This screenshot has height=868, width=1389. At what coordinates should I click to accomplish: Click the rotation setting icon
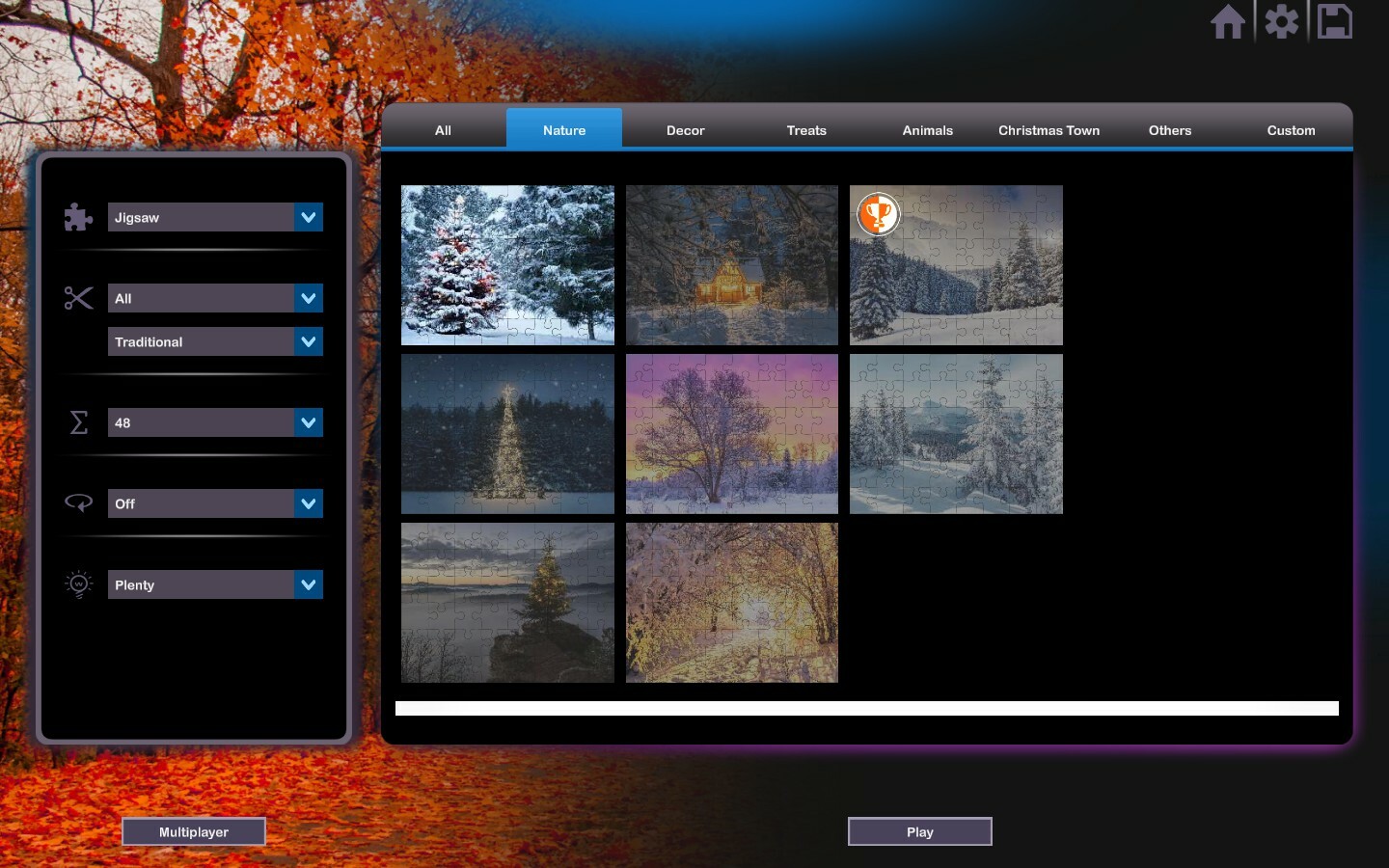(x=78, y=502)
